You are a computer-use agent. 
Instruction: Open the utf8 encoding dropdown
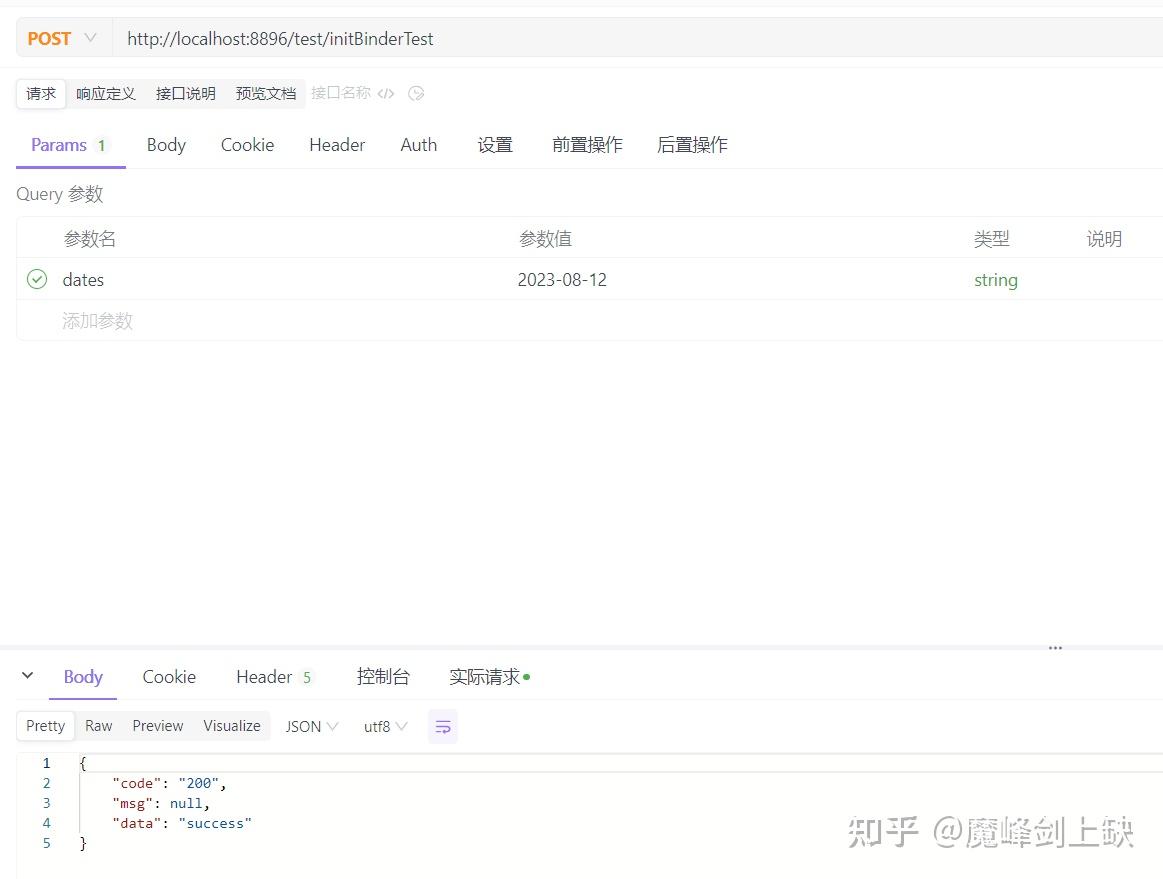tap(384, 726)
